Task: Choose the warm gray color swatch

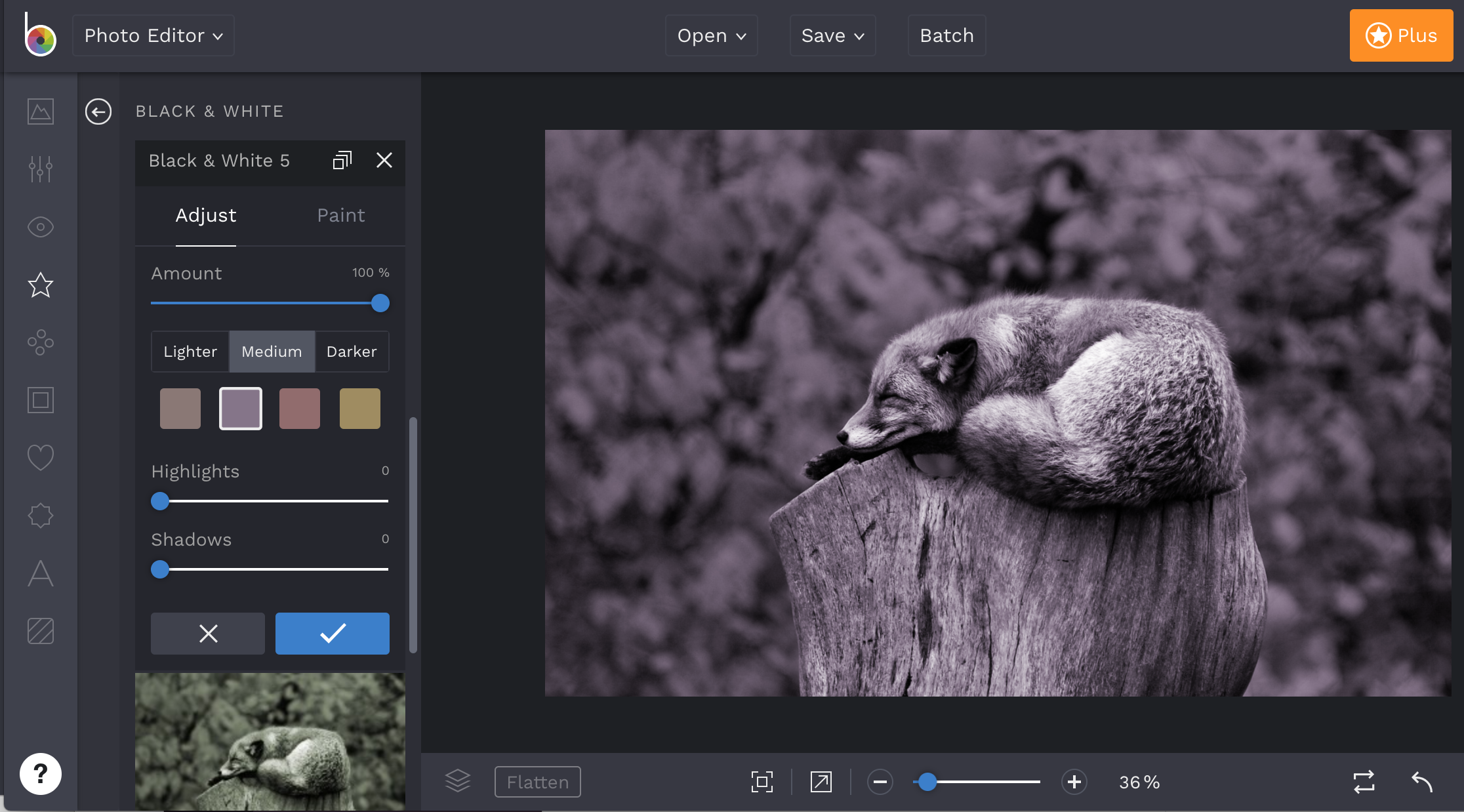Action: point(180,409)
